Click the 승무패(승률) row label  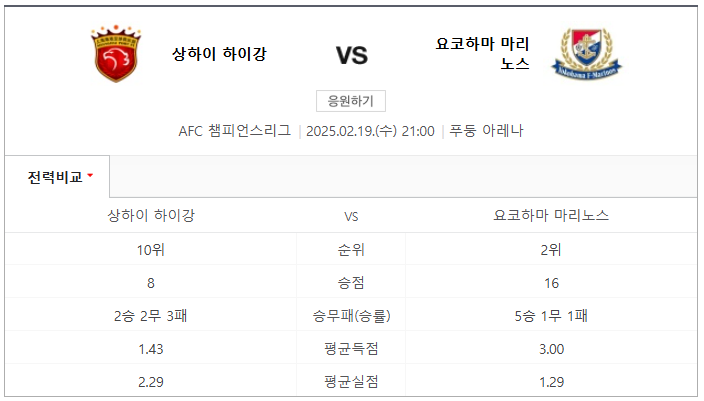(x=351, y=316)
